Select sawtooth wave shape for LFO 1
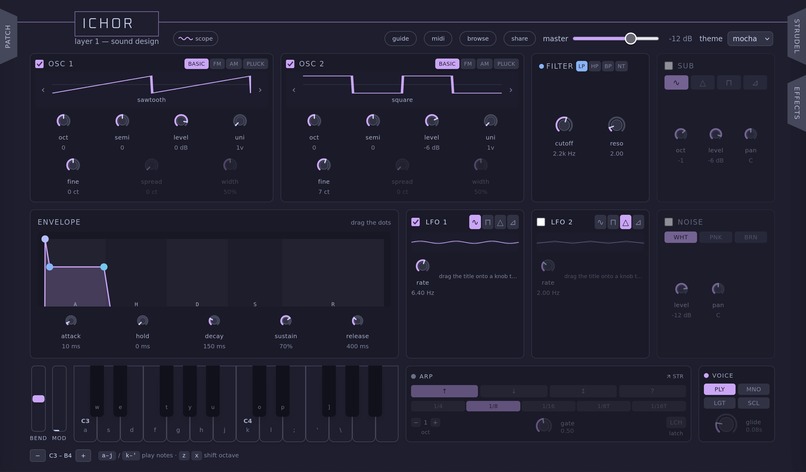 (512, 222)
